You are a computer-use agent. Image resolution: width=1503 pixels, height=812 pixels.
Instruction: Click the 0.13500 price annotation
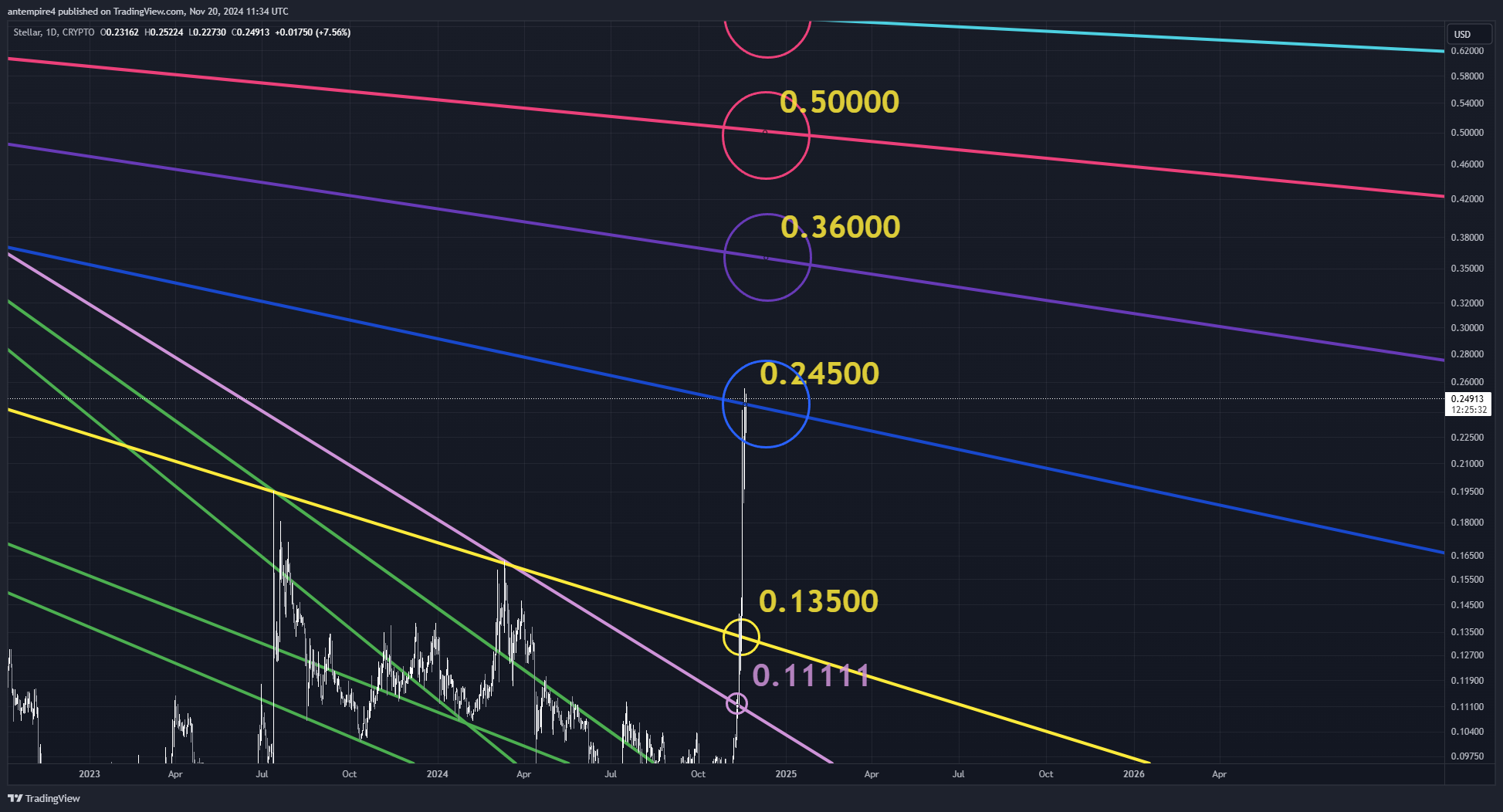818,601
